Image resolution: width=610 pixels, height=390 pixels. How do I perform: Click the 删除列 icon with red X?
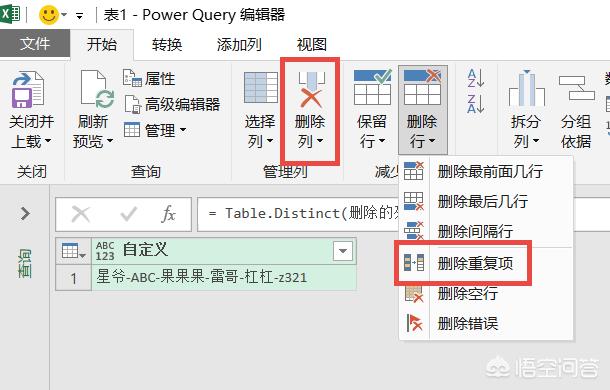point(310,90)
